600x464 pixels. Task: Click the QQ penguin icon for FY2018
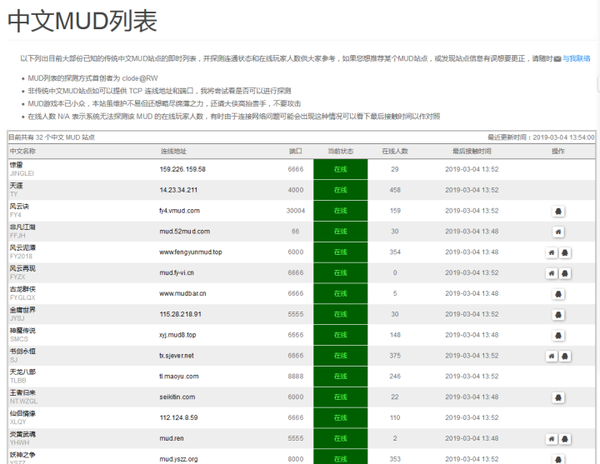click(x=565, y=252)
